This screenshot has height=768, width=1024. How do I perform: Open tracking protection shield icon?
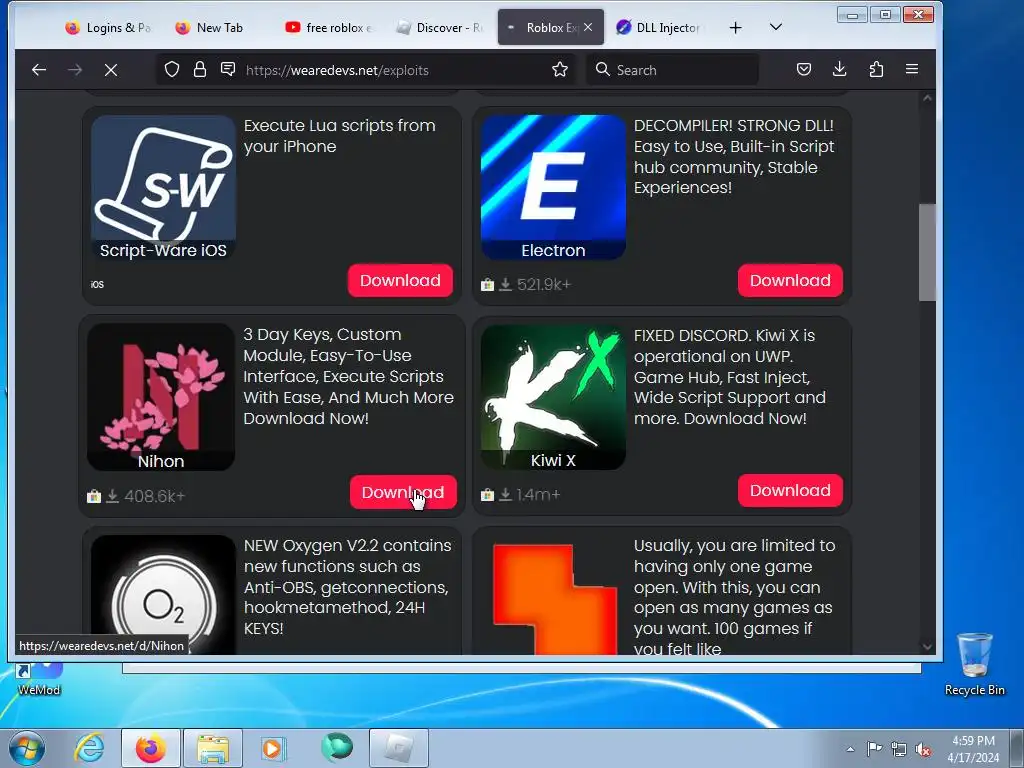(x=172, y=70)
